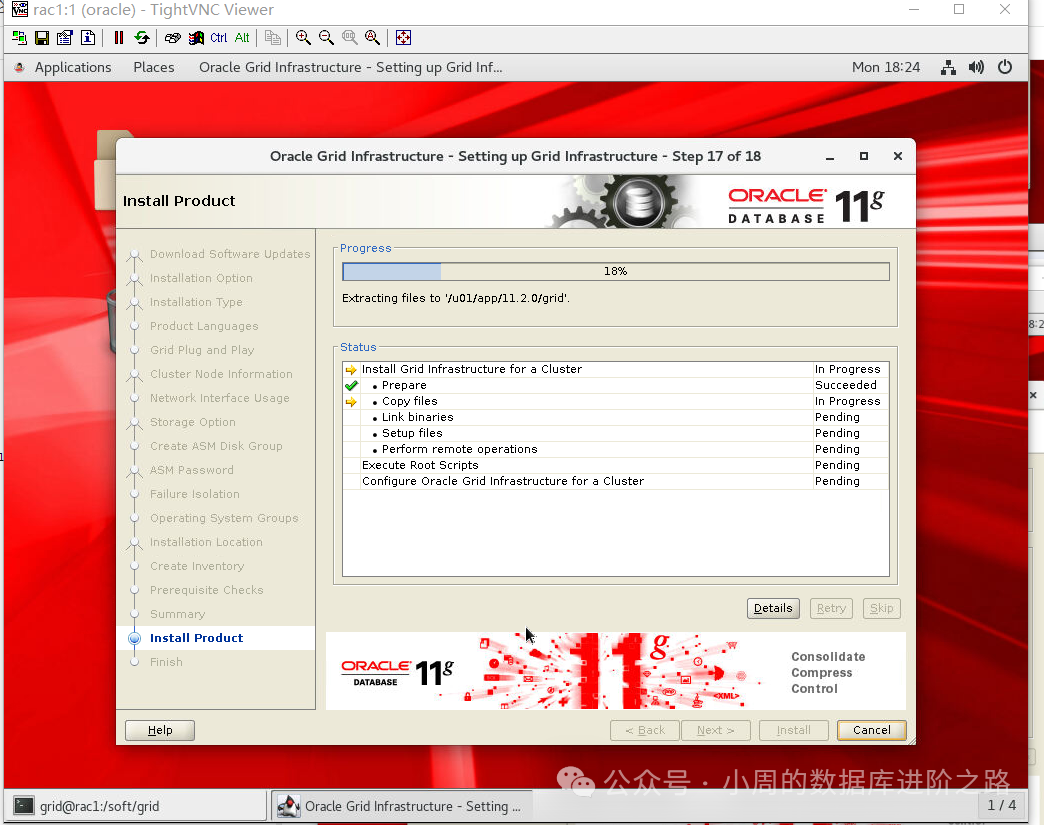Screen dimensions: 1044x825
Task: Click the Cancel button
Action: (872, 730)
